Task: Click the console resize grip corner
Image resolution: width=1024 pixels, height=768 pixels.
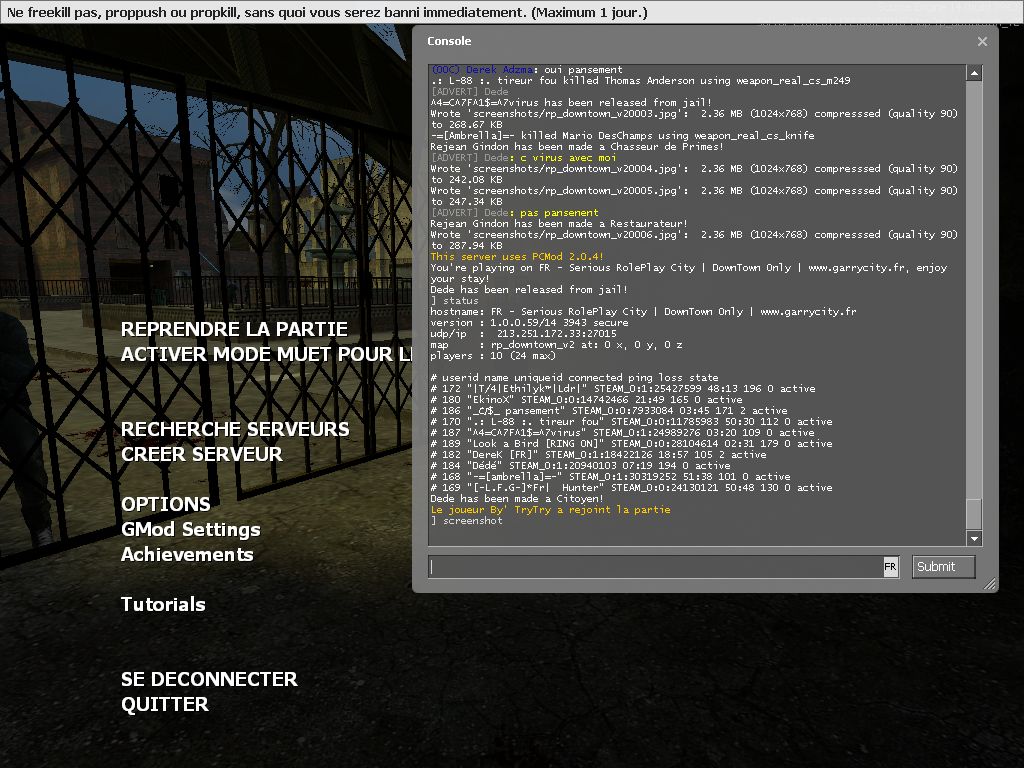Action: click(990, 584)
